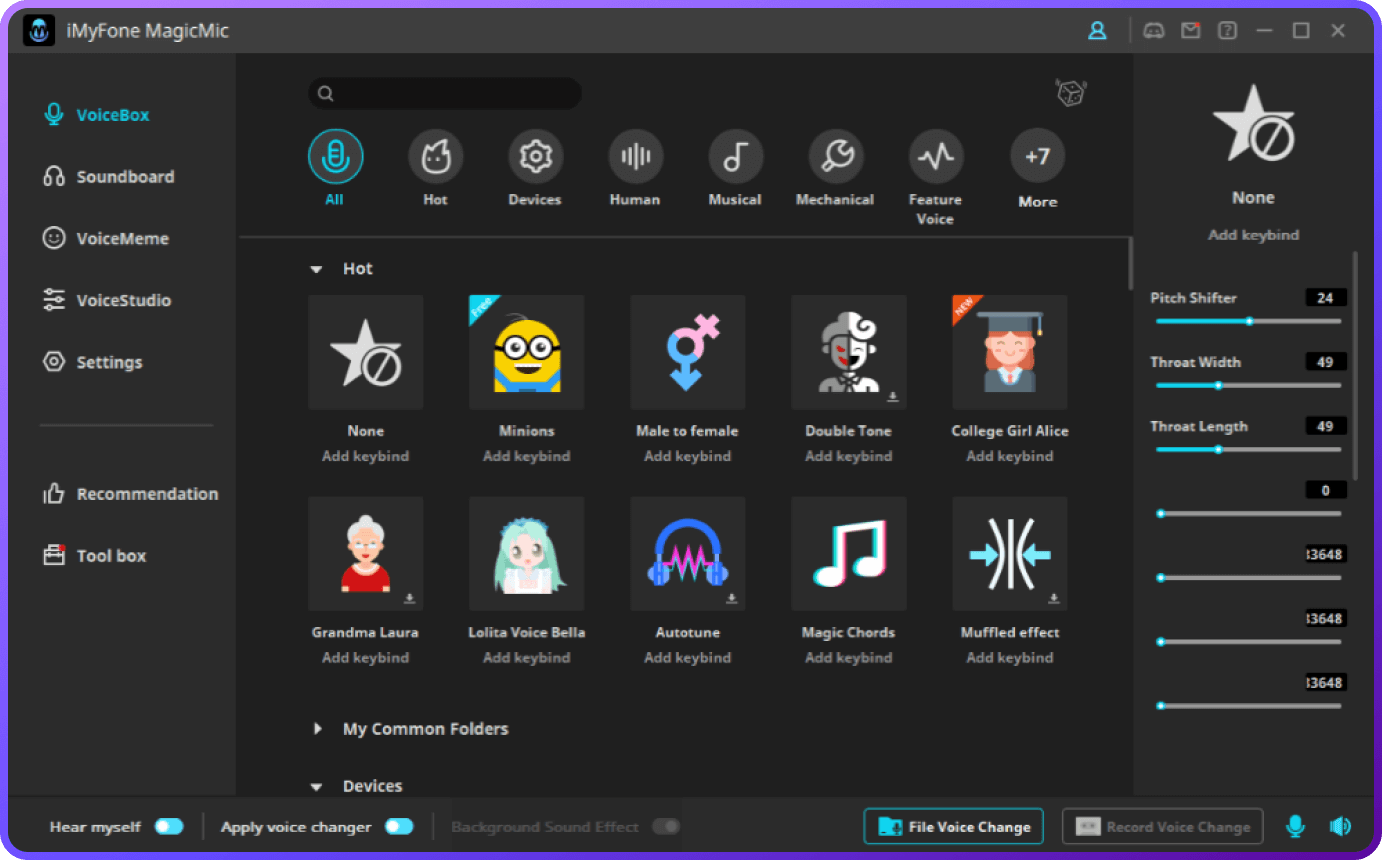Click the Record Voice Change button
The image size is (1382, 860).
coord(1162,826)
